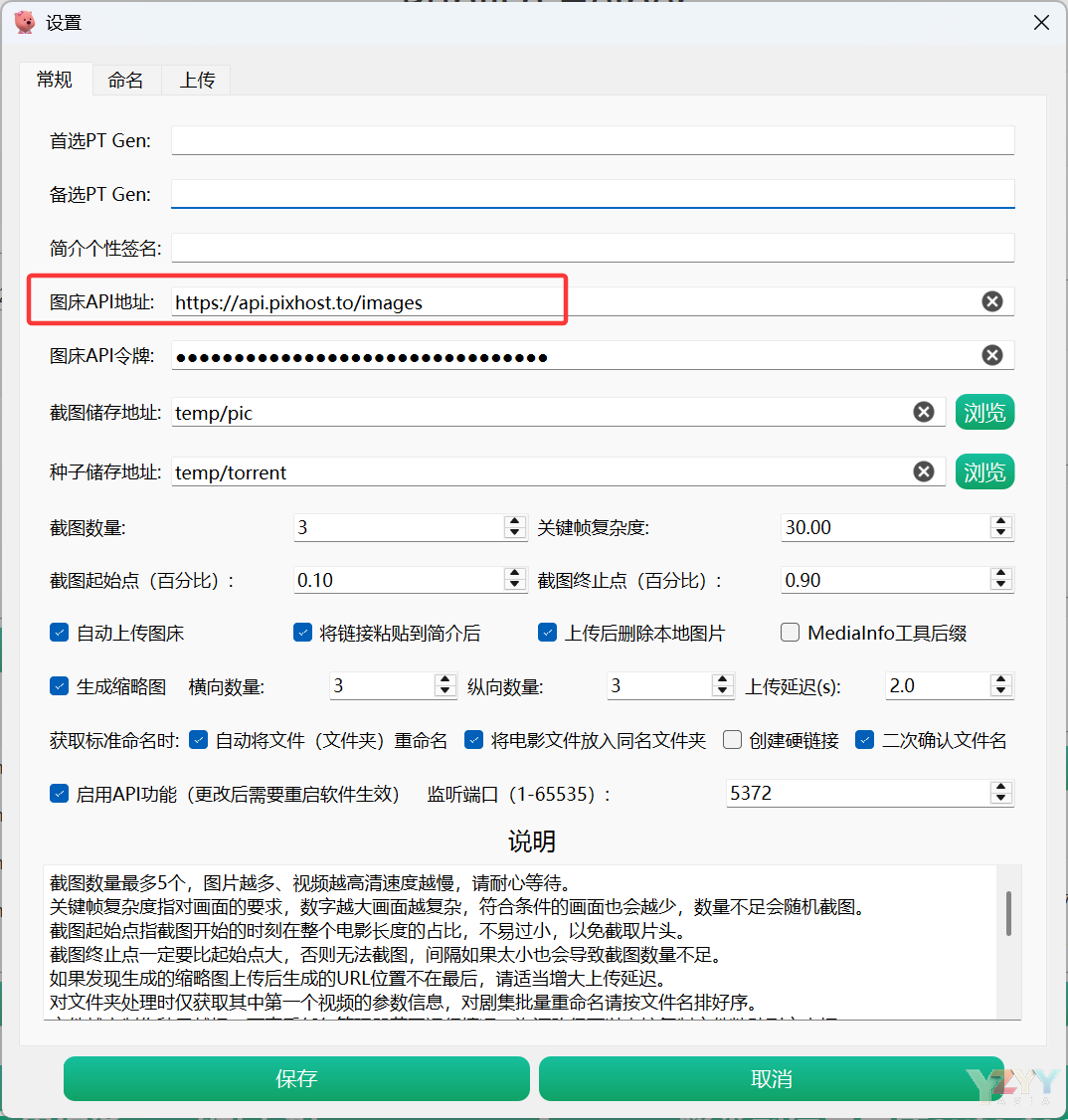Increase 截图数量 with up arrow
The width and height of the screenshot is (1068, 1120).
[514, 521]
